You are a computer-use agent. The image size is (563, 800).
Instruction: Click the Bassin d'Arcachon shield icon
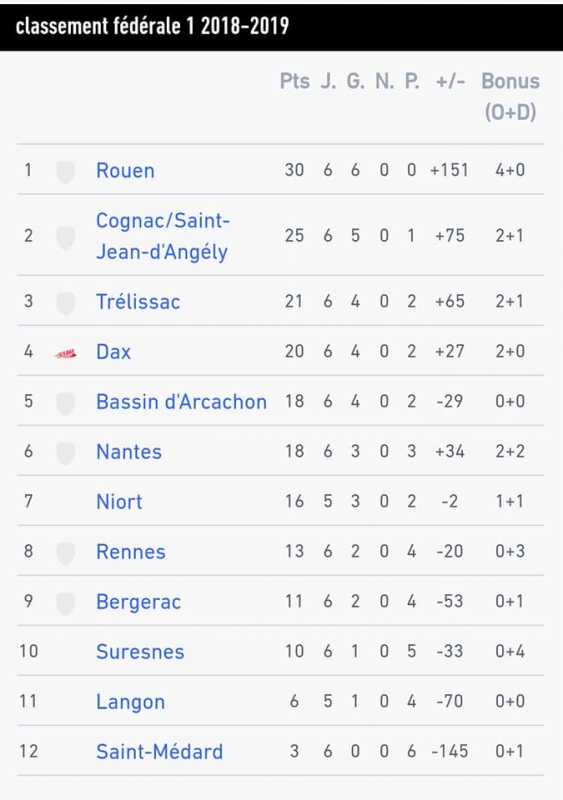pos(66,403)
